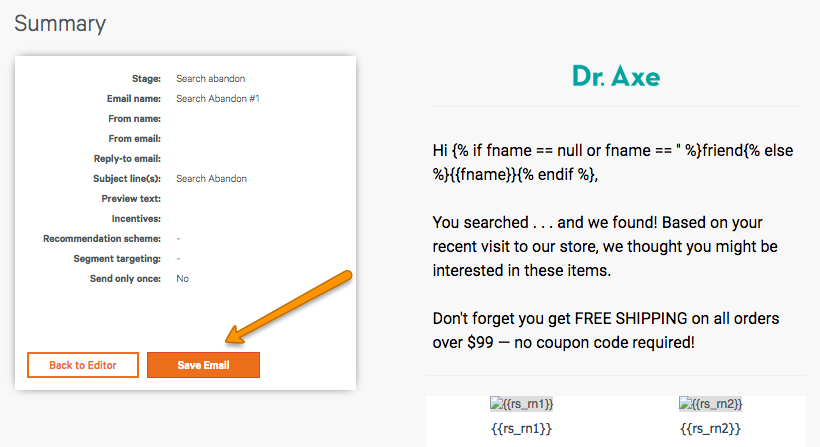Viewport: 820px width, 447px height.
Task: Go back using Back to Editor button
Action: (83, 365)
